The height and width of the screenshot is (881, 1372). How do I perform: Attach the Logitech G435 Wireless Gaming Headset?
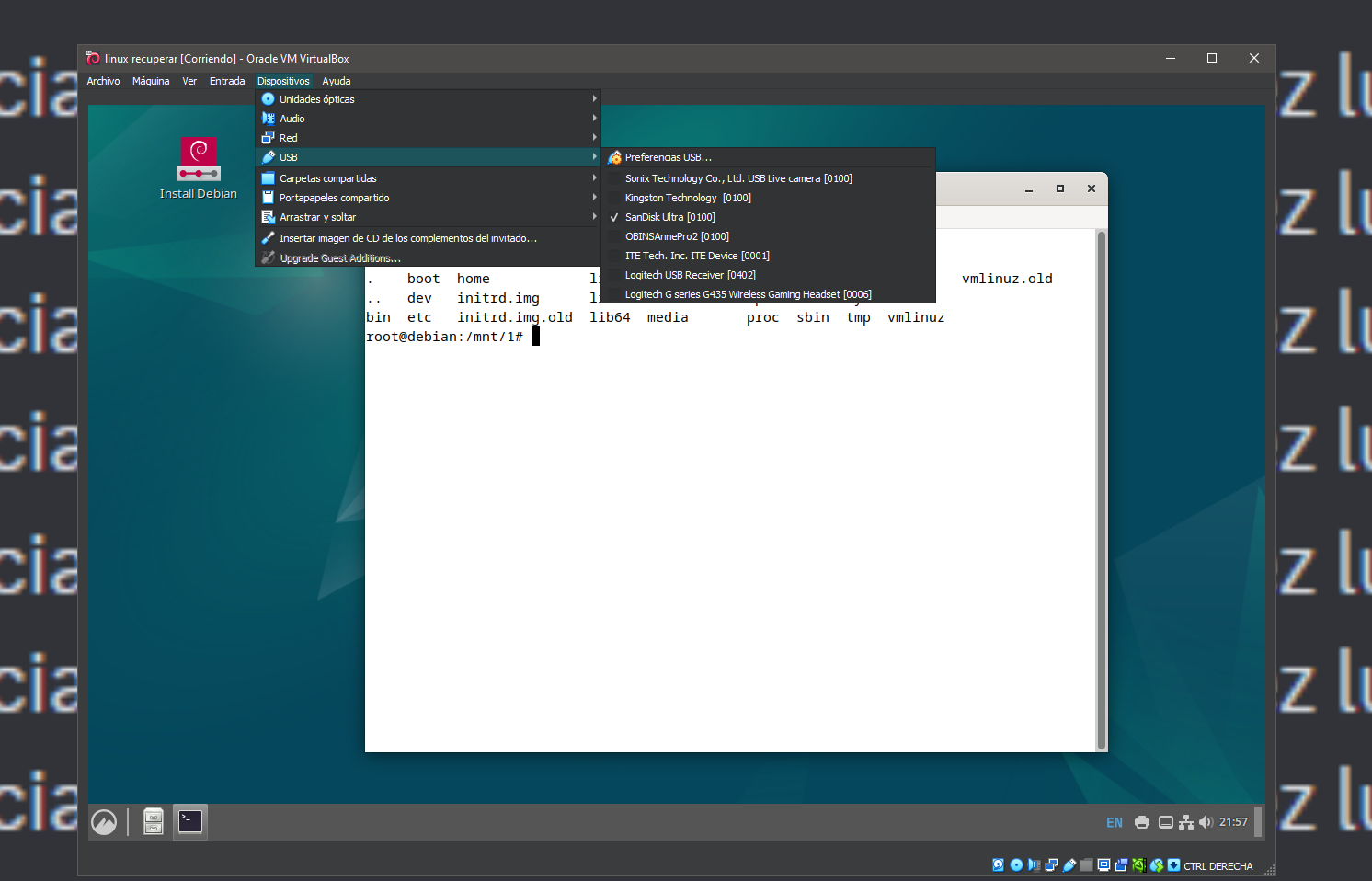(x=748, y=294)
